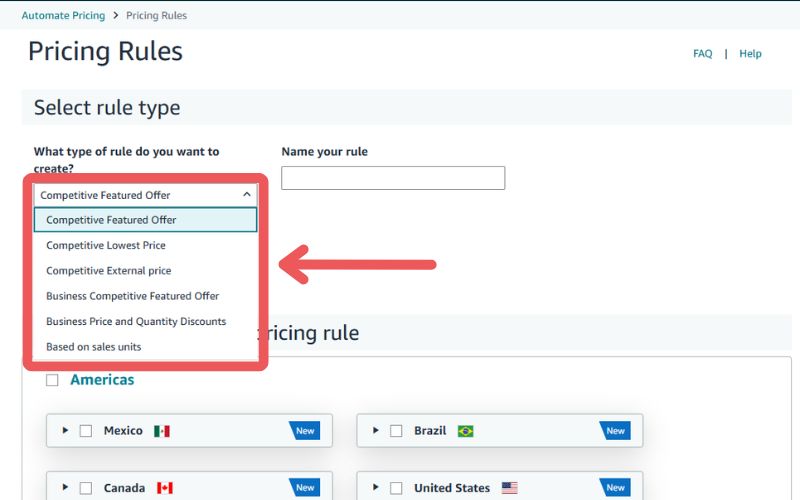Expand the Canada marketplace row
This screenshot has width=800, height=500.
pyautogui.click(x=65, y=487)
